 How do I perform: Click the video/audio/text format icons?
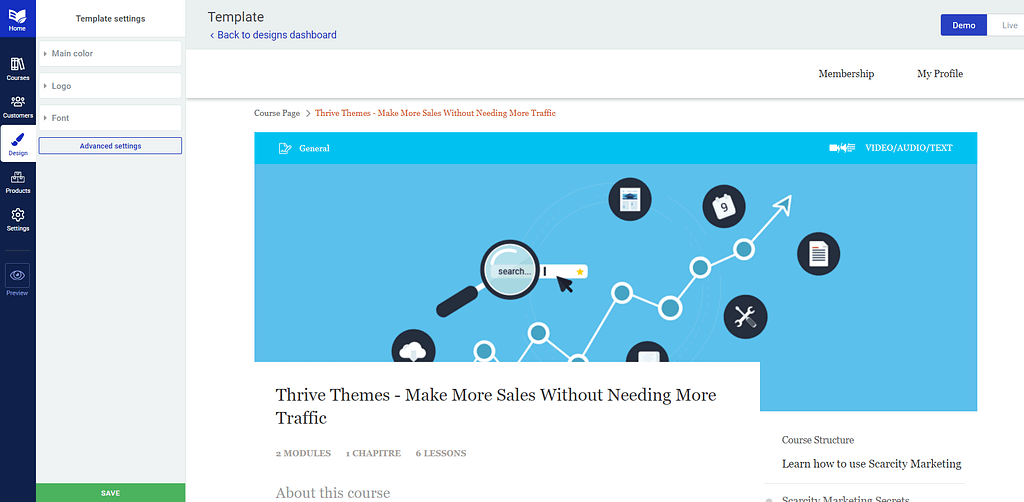(x=842, y=148)
